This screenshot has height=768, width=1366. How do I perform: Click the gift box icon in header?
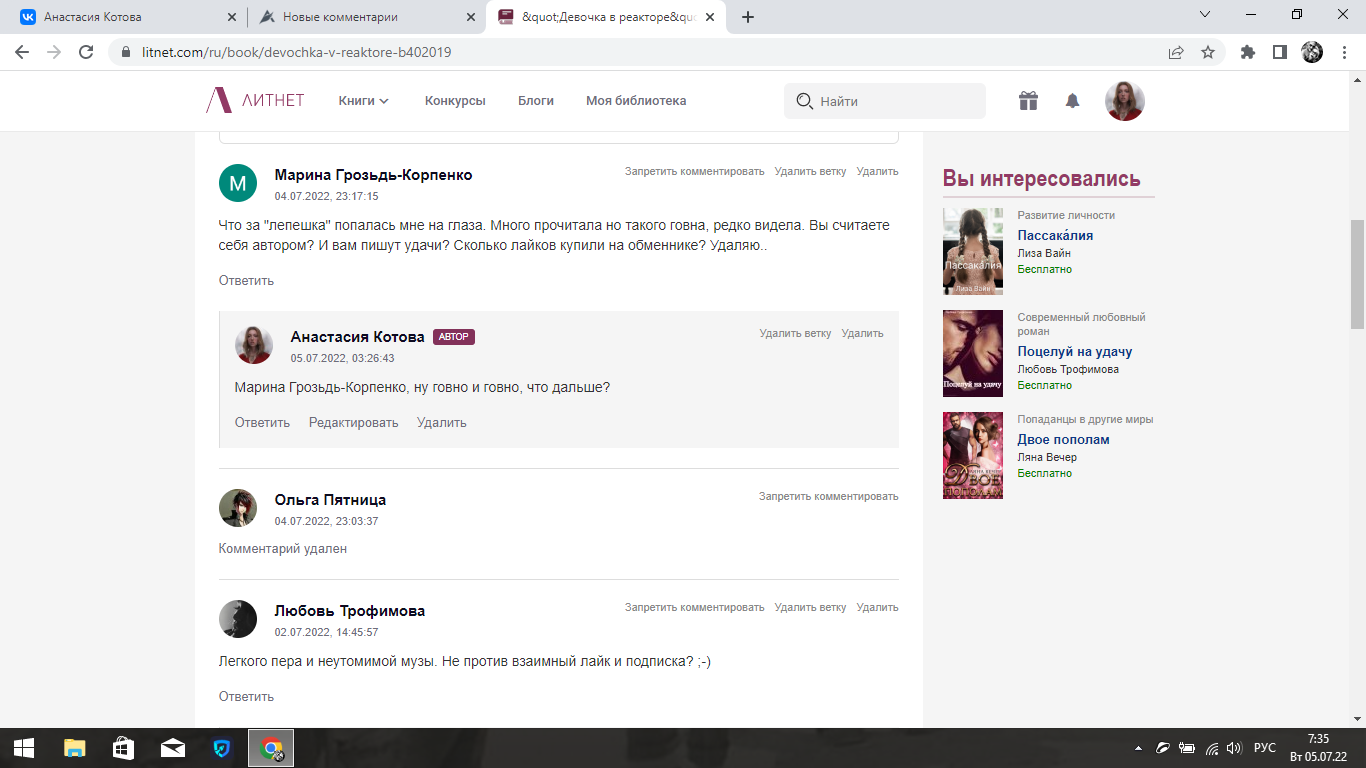click(x=1028, y=101)
